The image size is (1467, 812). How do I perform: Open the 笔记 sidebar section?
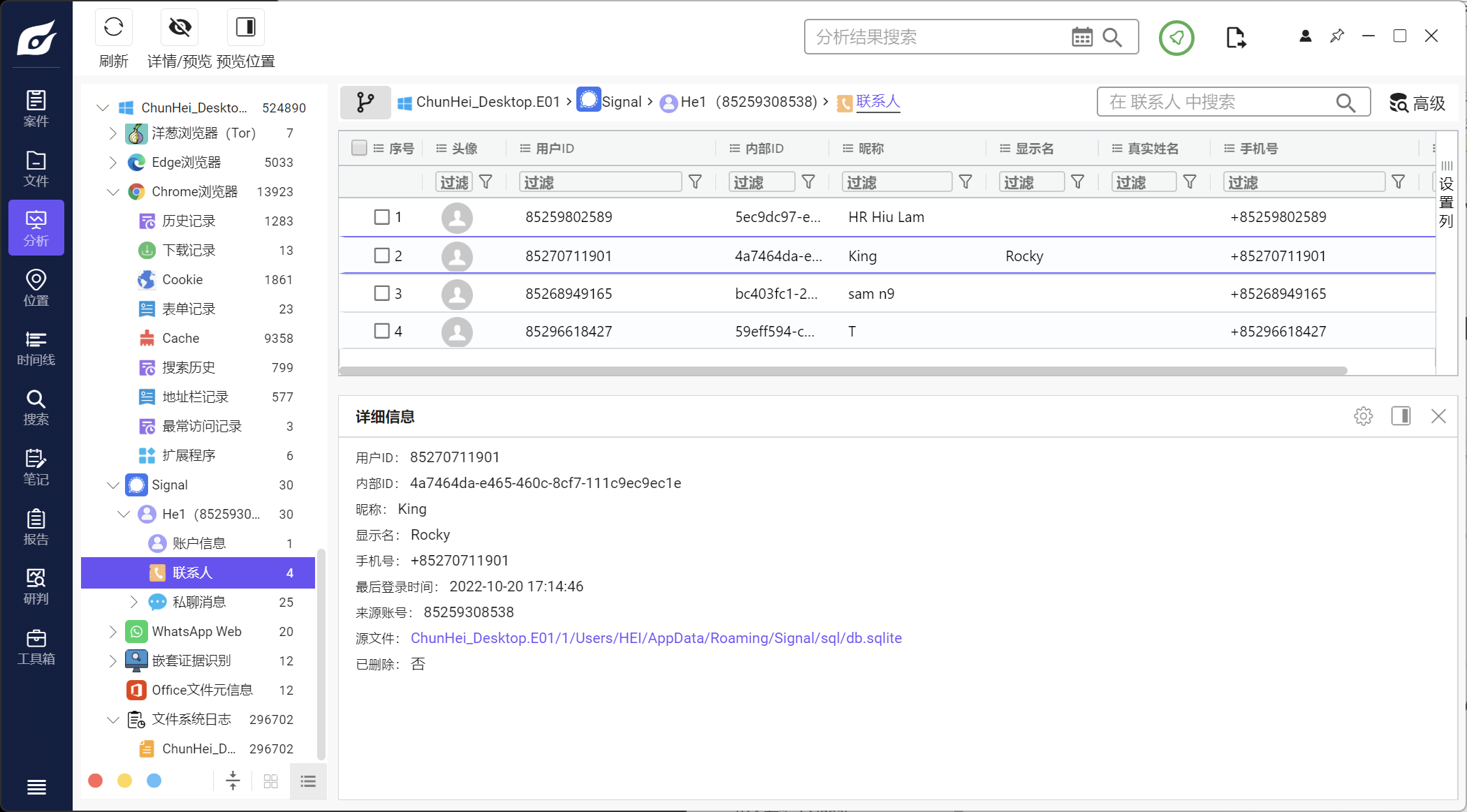[36, 467]
